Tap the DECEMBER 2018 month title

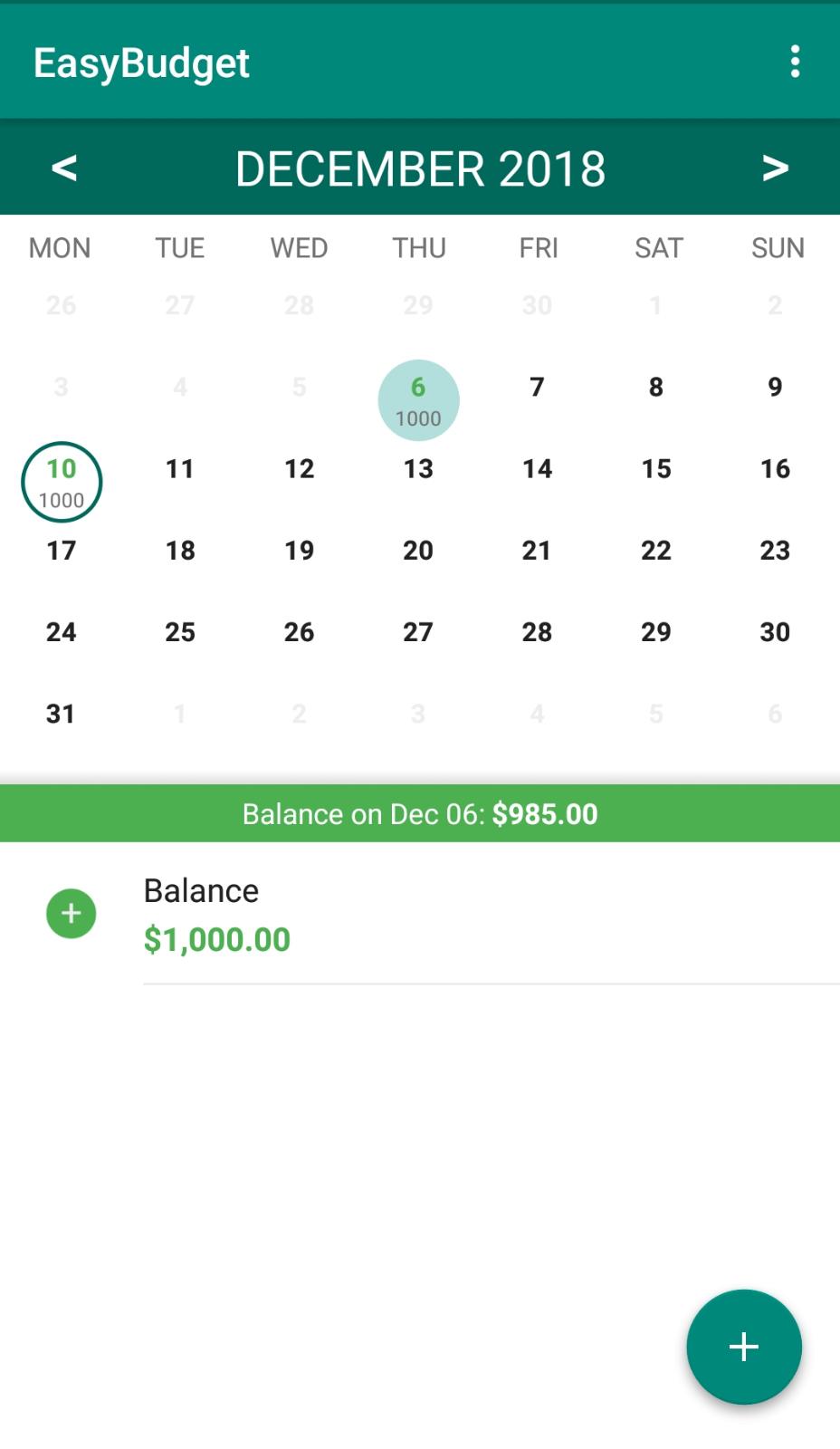coord(420,168)
